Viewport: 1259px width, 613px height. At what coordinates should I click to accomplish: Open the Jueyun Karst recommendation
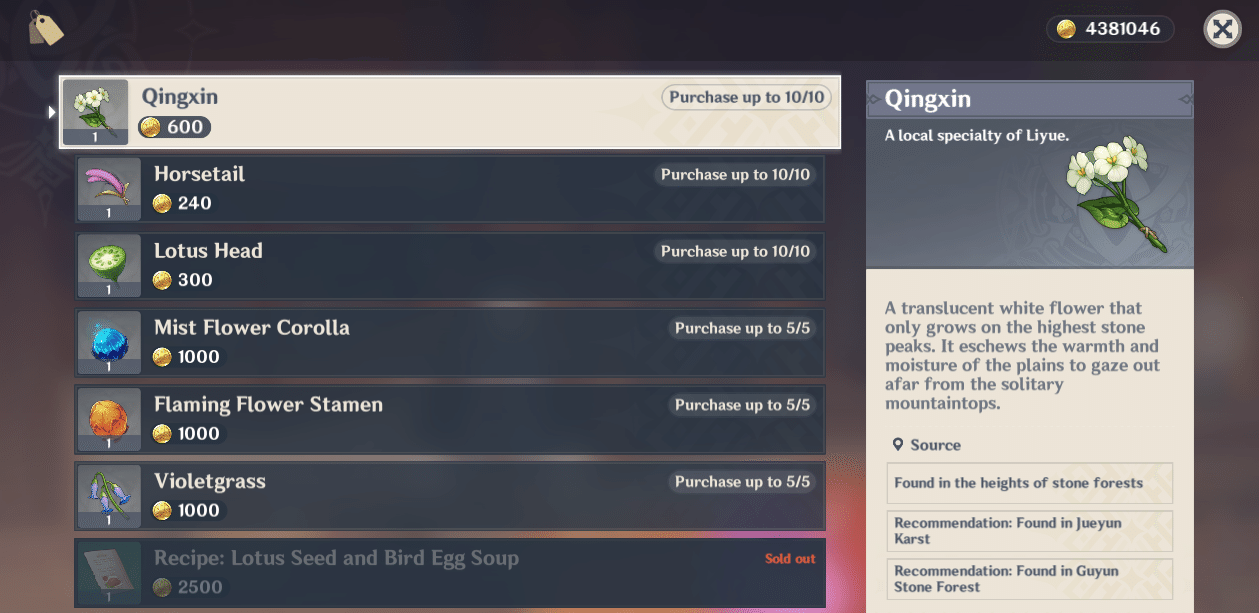(x=1029, y=530)
